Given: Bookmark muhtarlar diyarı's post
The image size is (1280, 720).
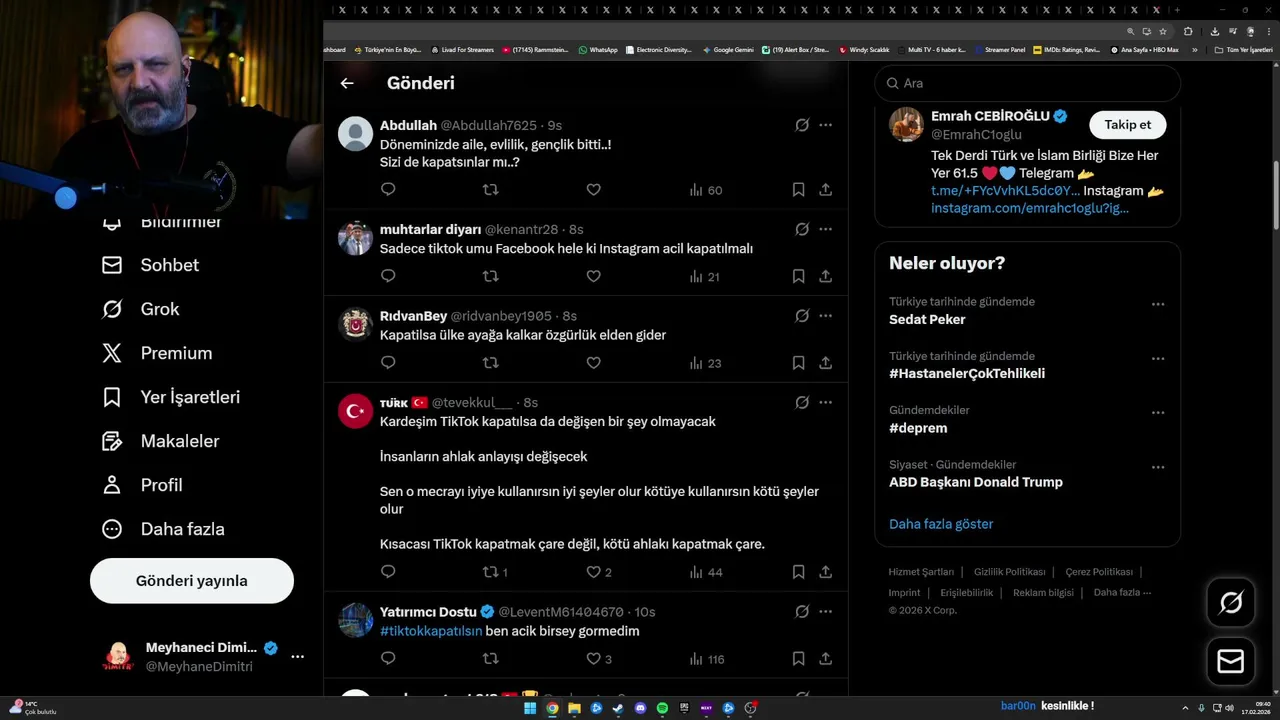Looking at the screenshot, I should click(798, 276).
